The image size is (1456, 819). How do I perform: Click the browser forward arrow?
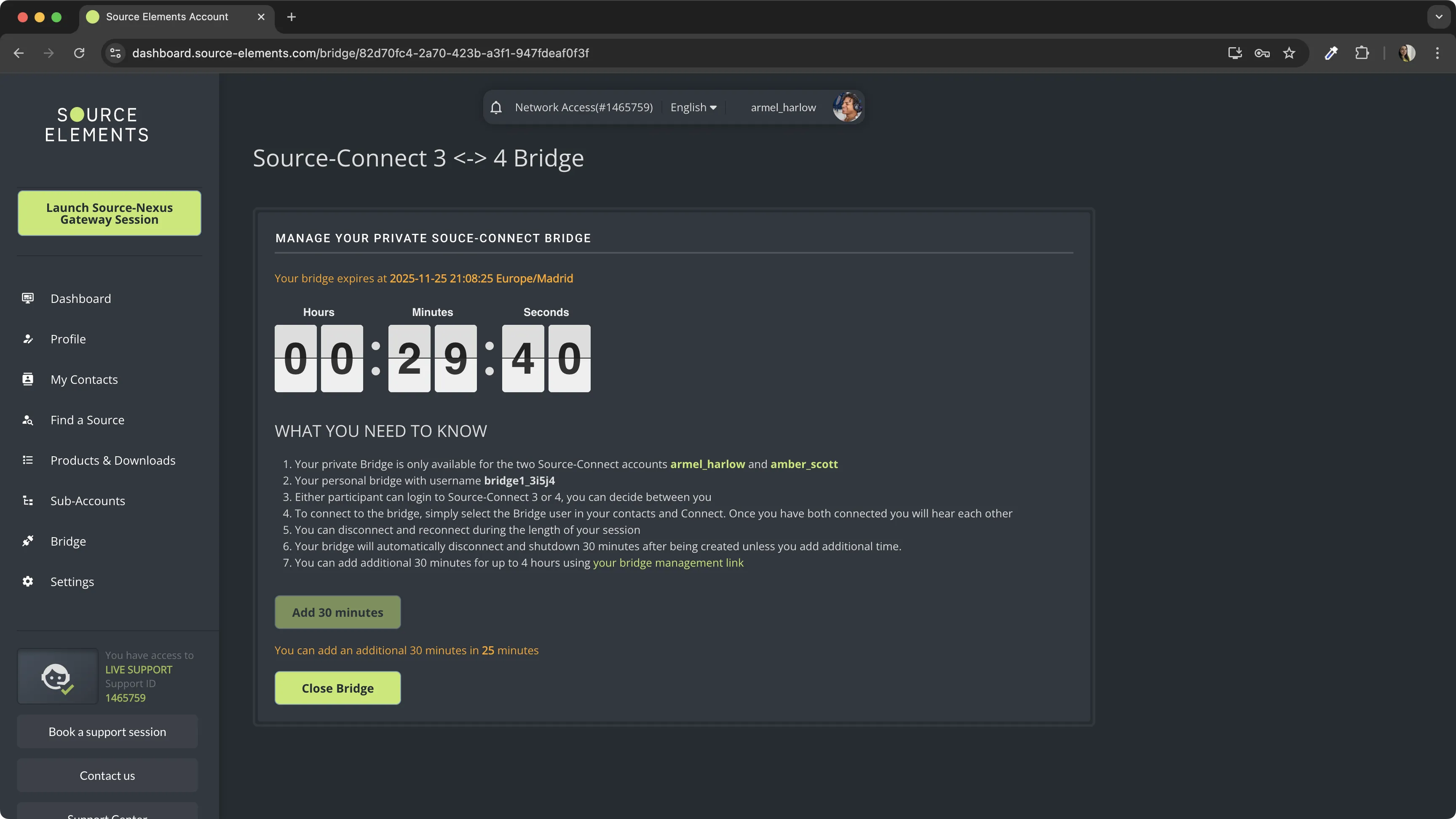pyautogui.click(x=48, y=53)
